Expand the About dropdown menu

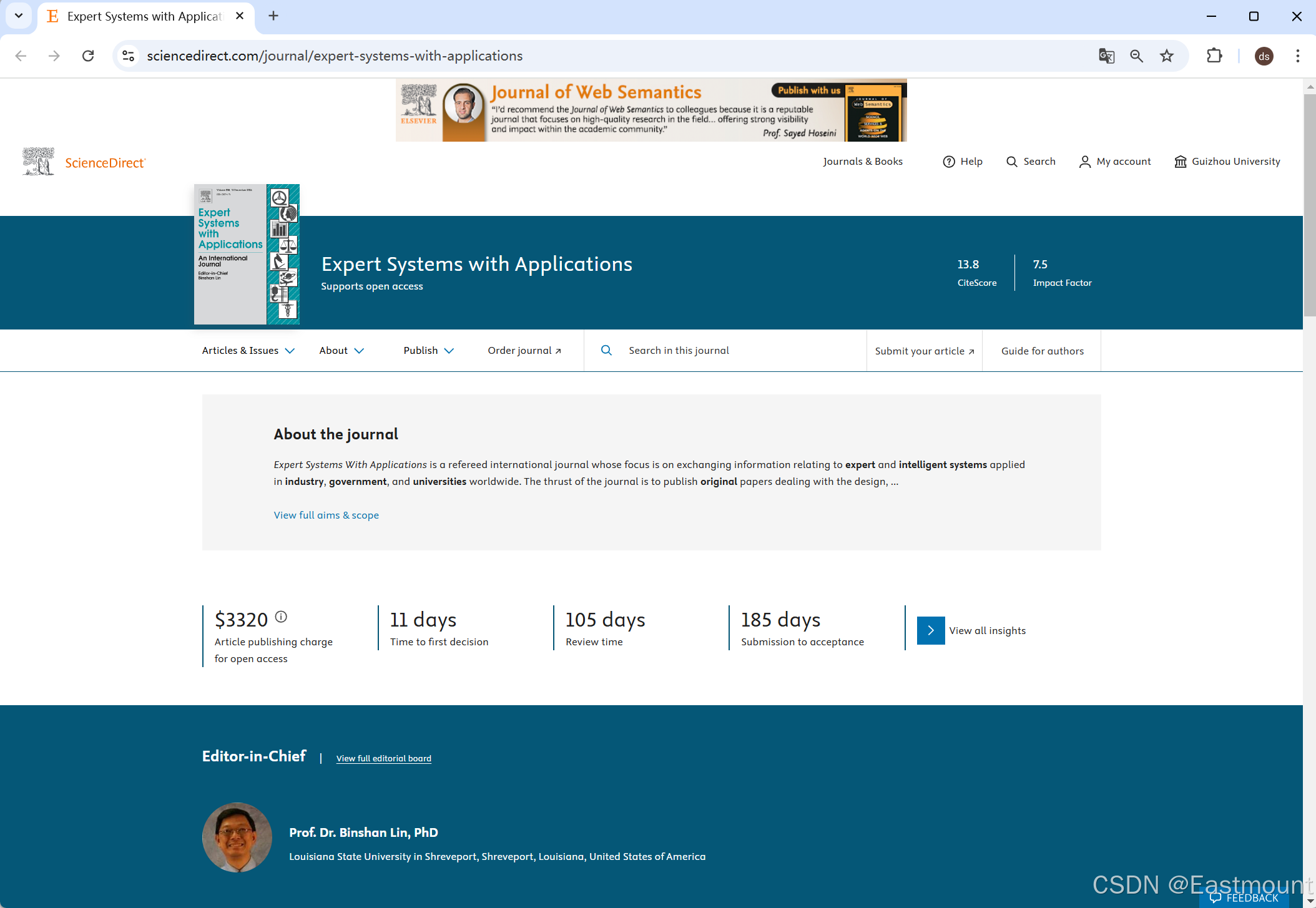click(x=341, y=351)
